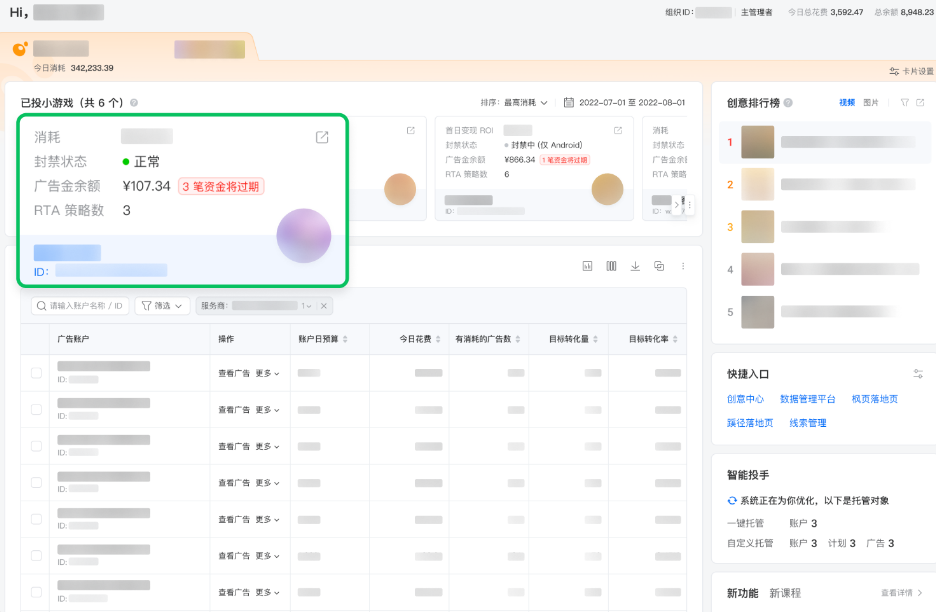Image resolution: width=936 pixels, height=612 pixels.
Task: Click help icon next to 已投小游戏 title
Action: point(134,103)
